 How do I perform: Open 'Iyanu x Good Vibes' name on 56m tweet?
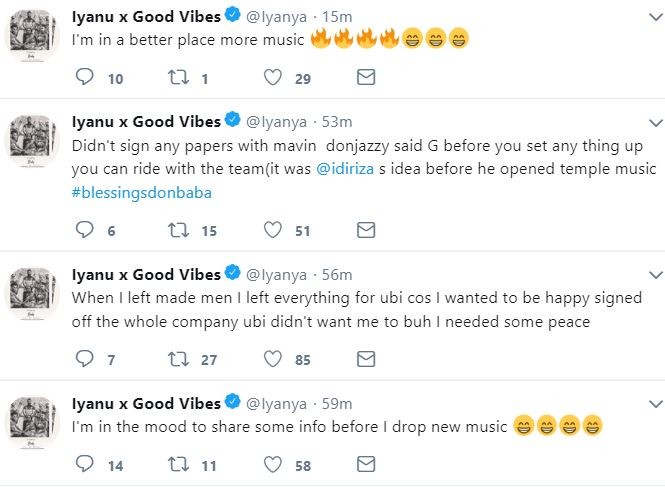tap(146, 274)
